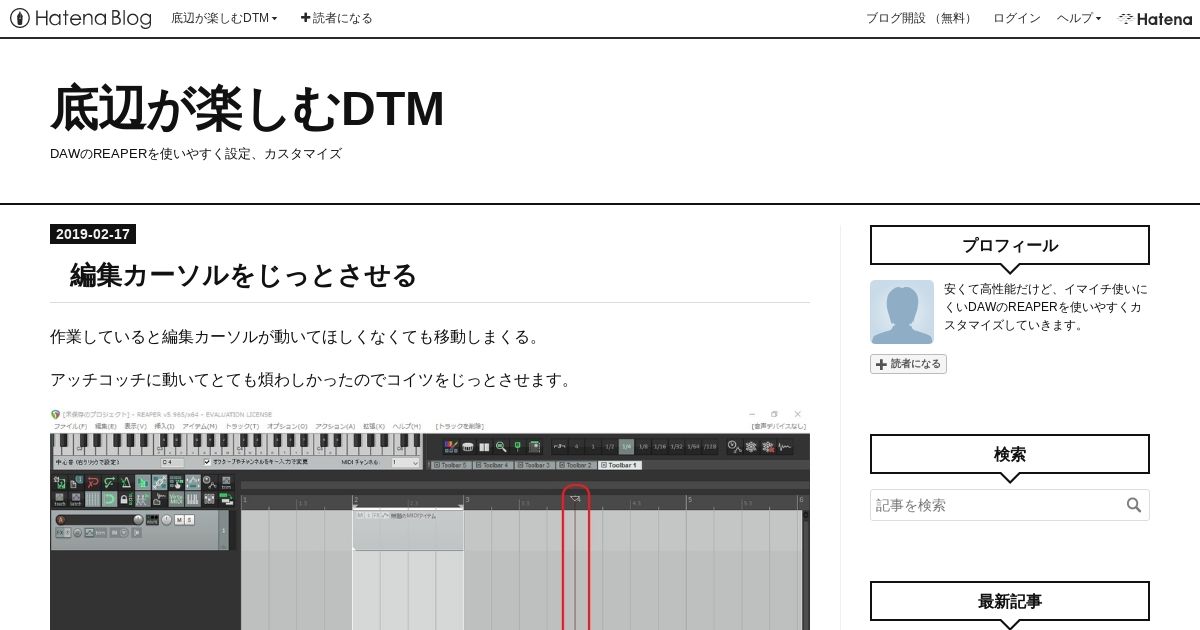Open the 底辺が楽しむDTM blog dropdown in header
1200x630 pixels.
point(224,18)
